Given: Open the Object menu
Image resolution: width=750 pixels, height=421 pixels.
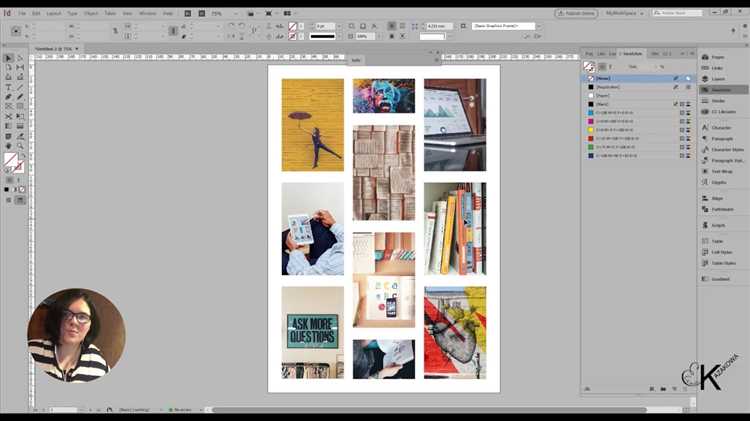Looking at the screenshot, I should 91,13.
